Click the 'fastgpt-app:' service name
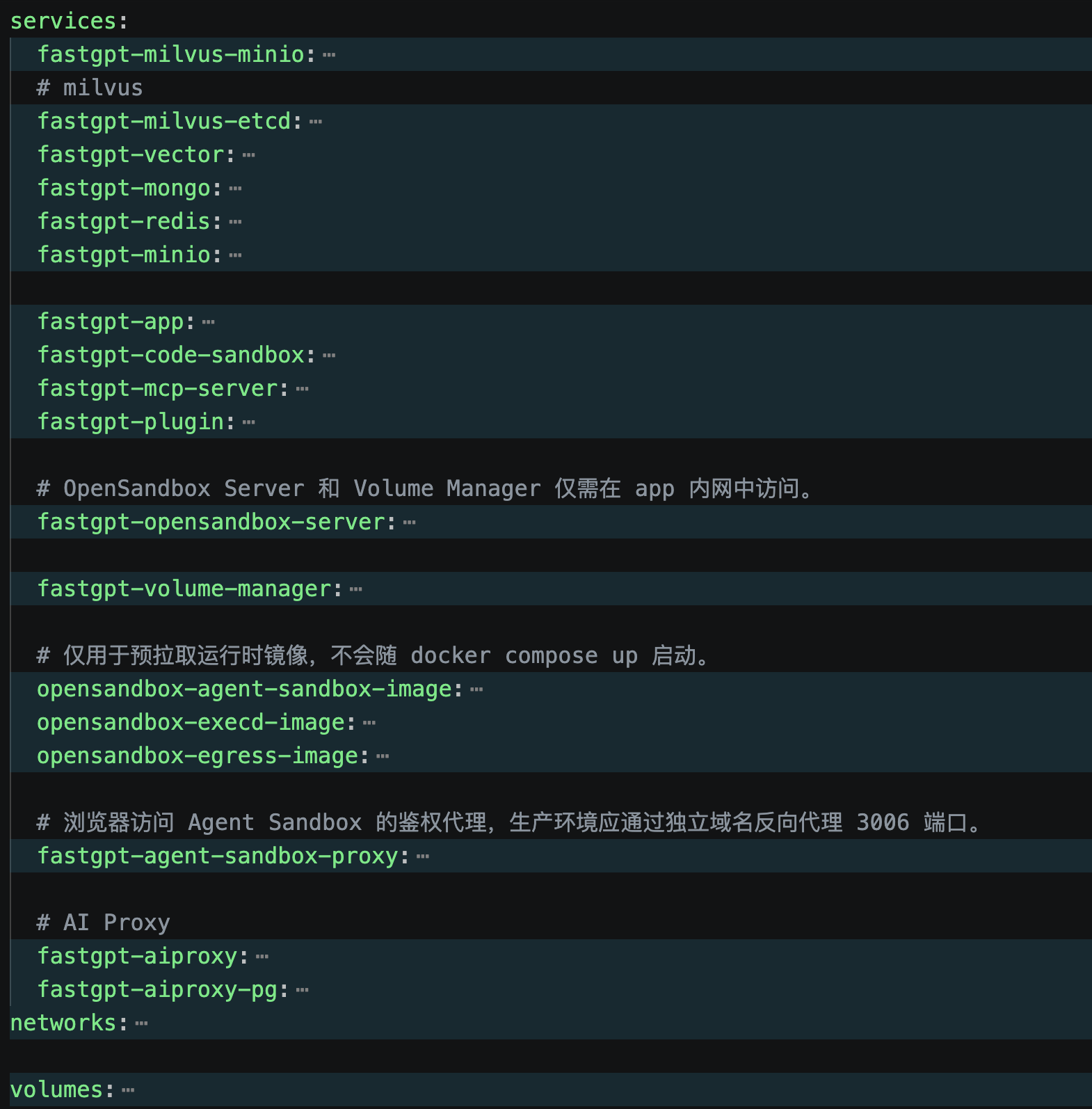Image resolution: width=1092 pixels, height=1109 pixels. [x=116, y=322]
